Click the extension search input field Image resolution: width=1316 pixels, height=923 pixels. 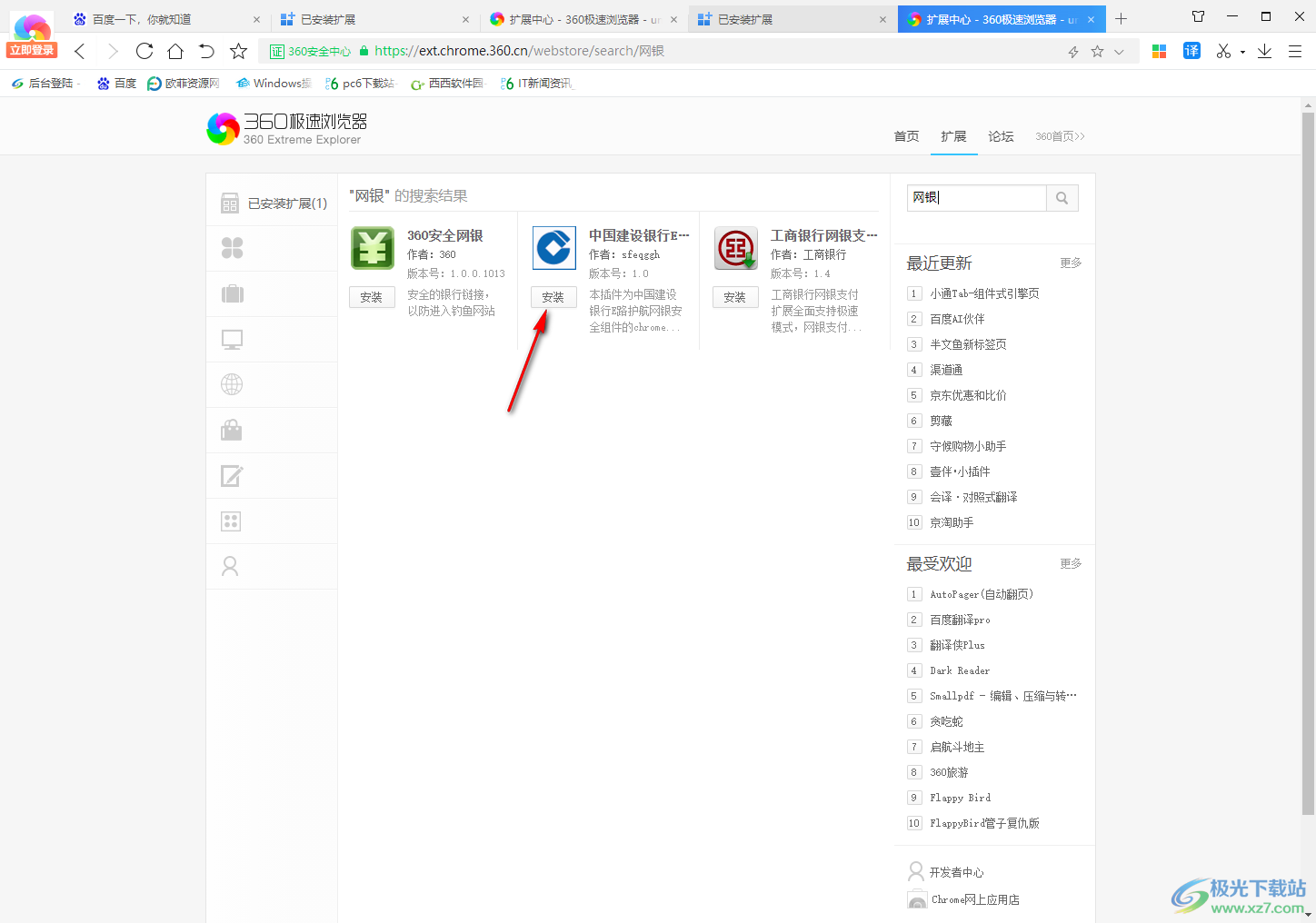pyautogui.click(x=977, y=198)
